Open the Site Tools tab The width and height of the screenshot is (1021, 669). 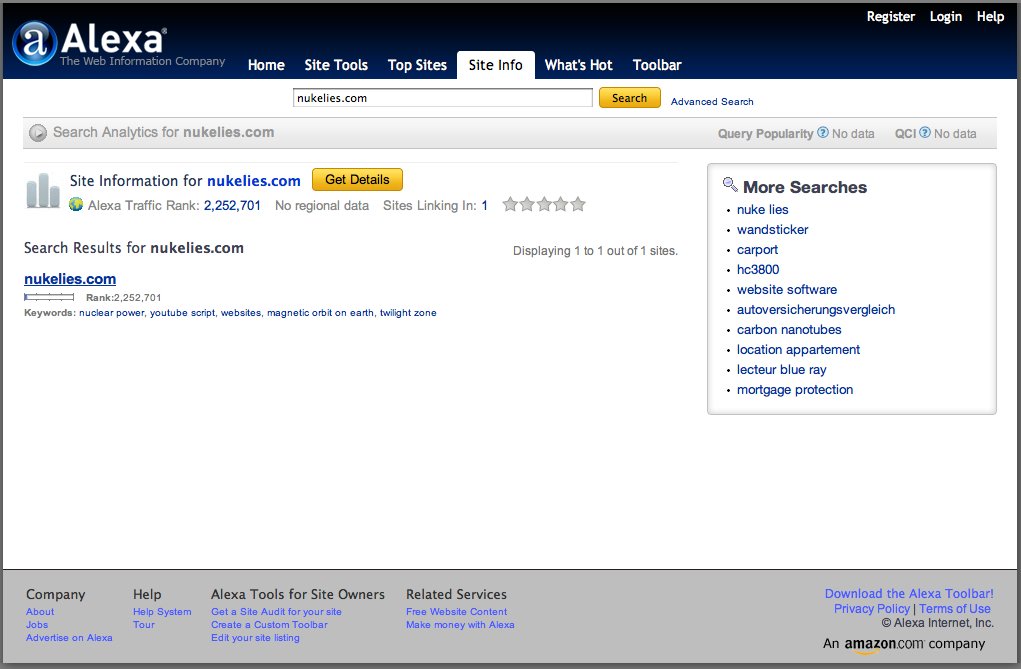click(336, 65)
